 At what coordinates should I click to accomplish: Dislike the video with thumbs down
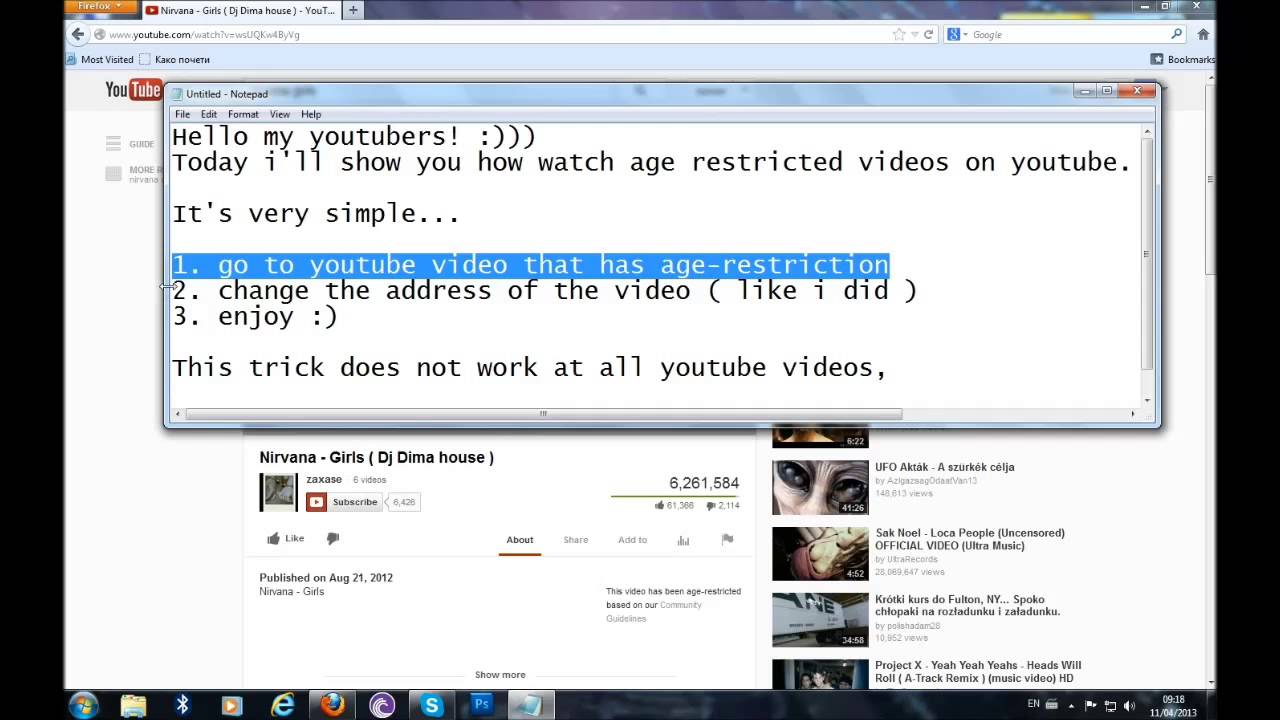tap(333, 538)
